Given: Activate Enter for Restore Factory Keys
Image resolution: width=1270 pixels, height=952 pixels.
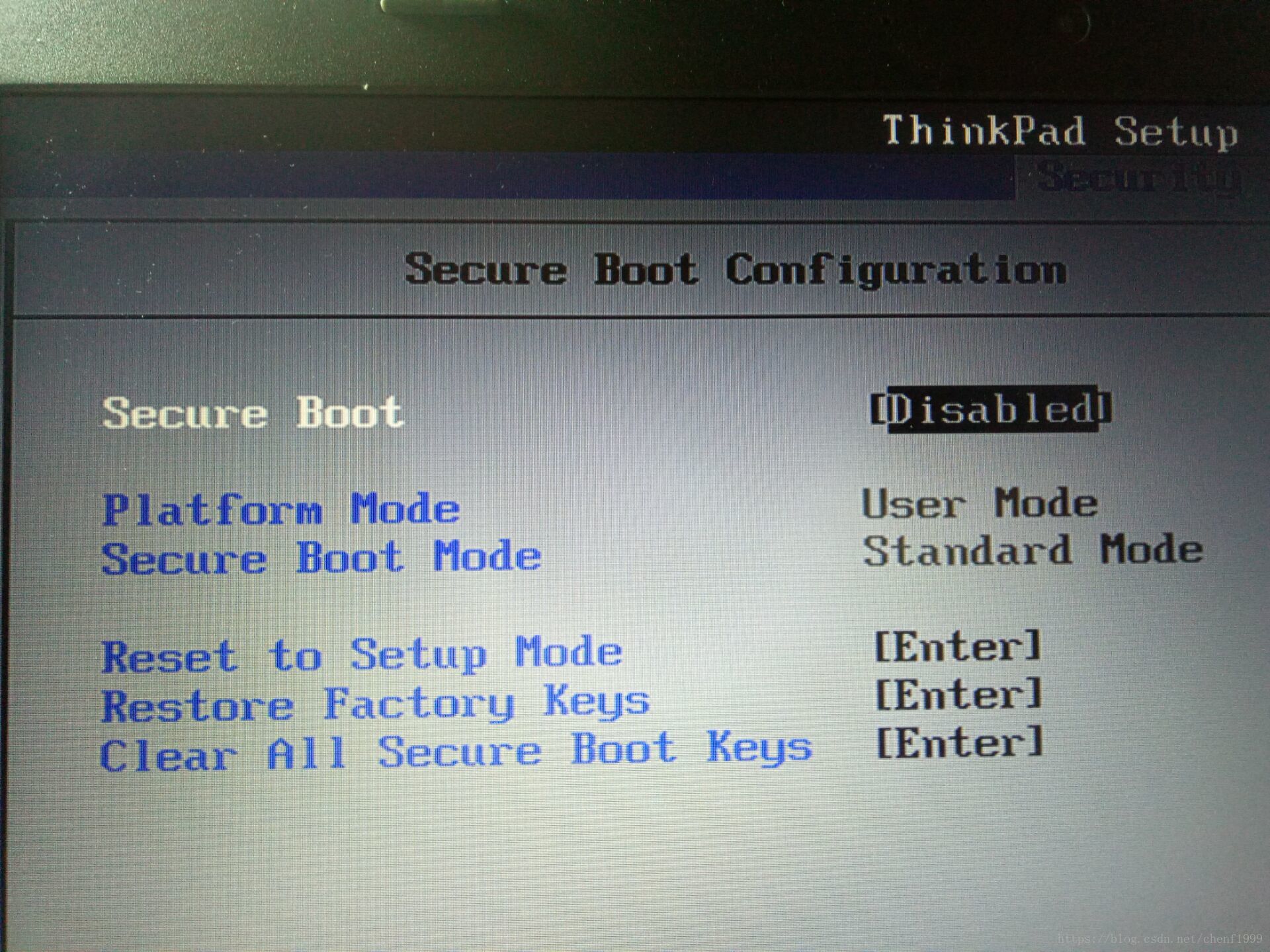Looking at the screenshot, I should [959, 694].
